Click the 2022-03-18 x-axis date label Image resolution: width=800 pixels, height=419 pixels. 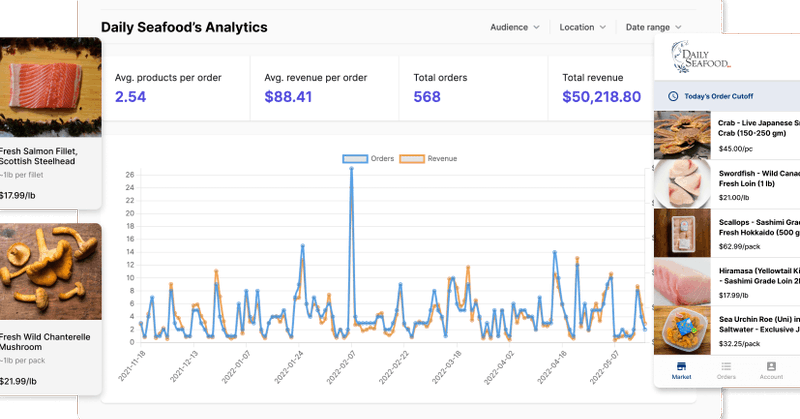[x=445, y=366]
